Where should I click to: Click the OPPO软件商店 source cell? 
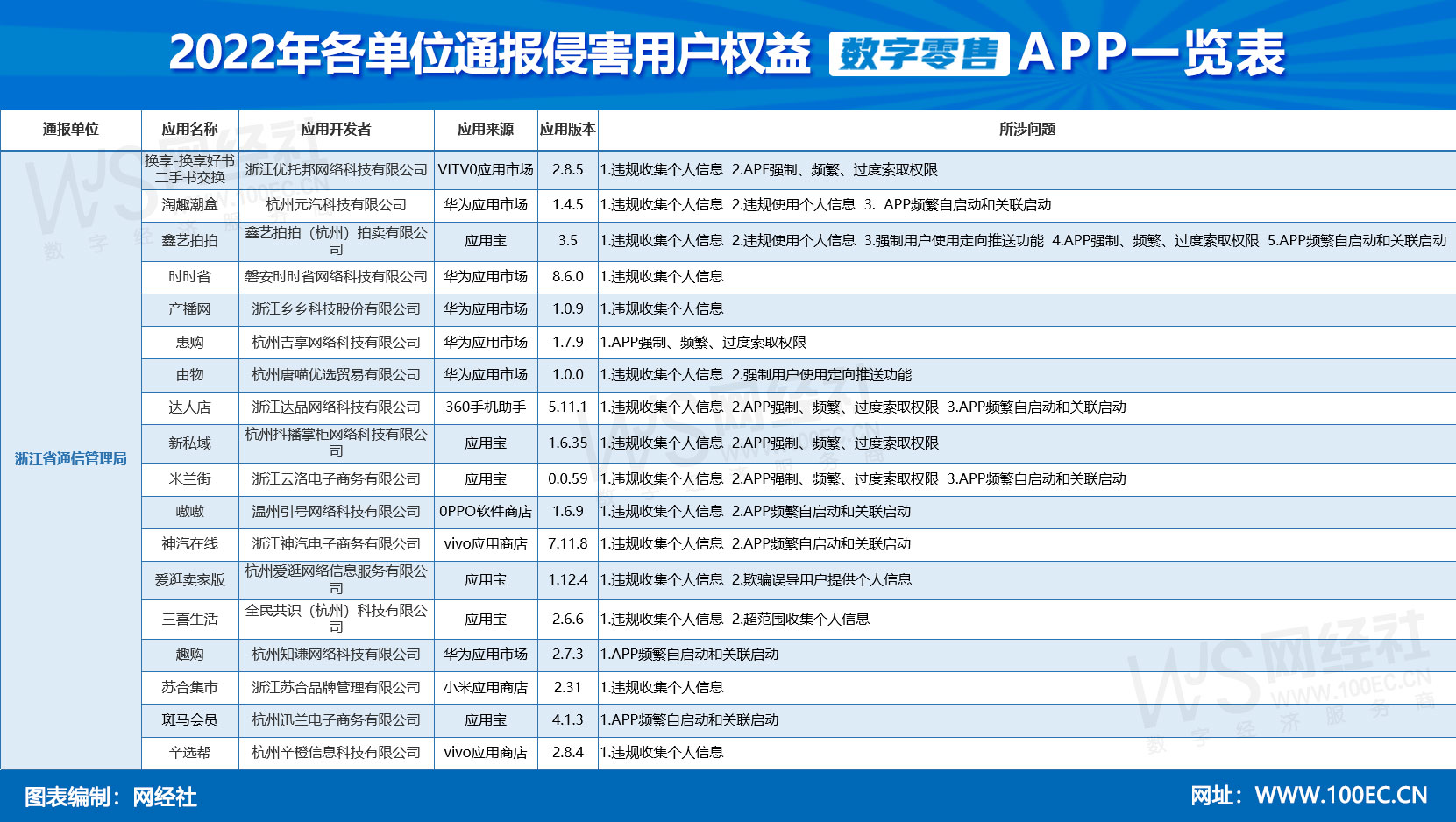coord(486,512)
